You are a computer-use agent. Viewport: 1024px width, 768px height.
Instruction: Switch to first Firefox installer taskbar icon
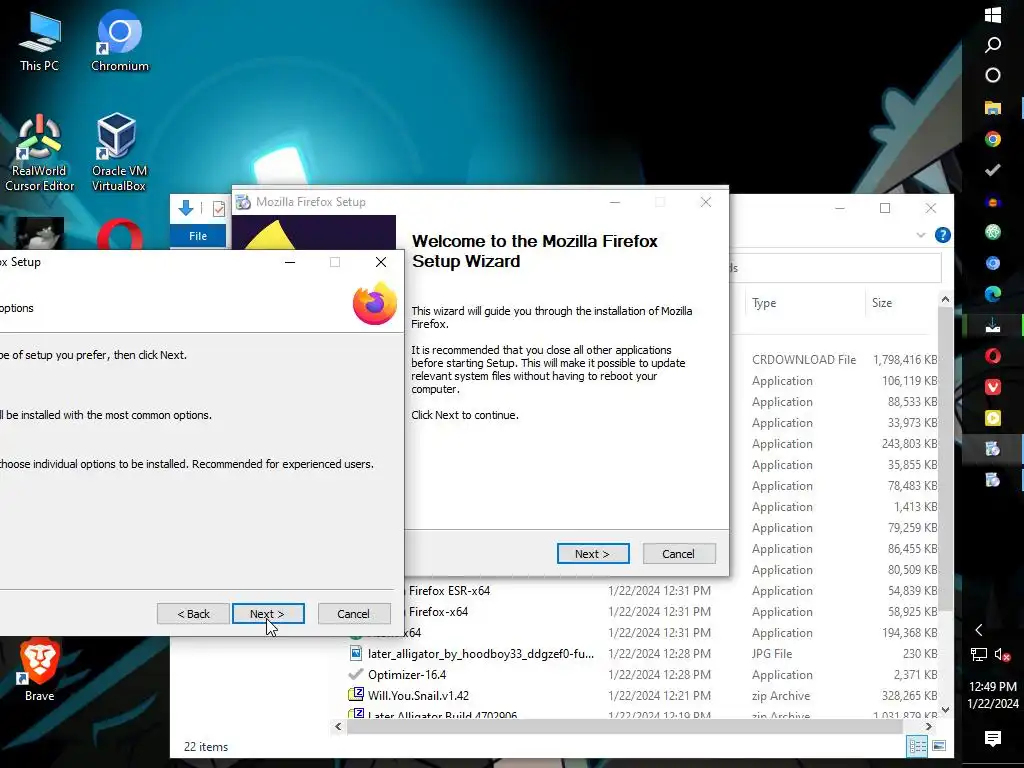pyautogui.click(x=993, y=449)
